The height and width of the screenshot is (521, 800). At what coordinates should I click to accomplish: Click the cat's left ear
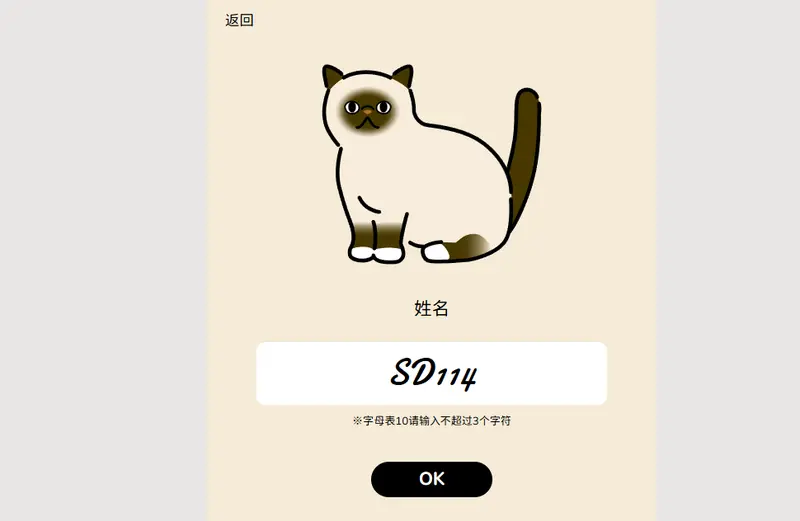(x=332, y=77)
